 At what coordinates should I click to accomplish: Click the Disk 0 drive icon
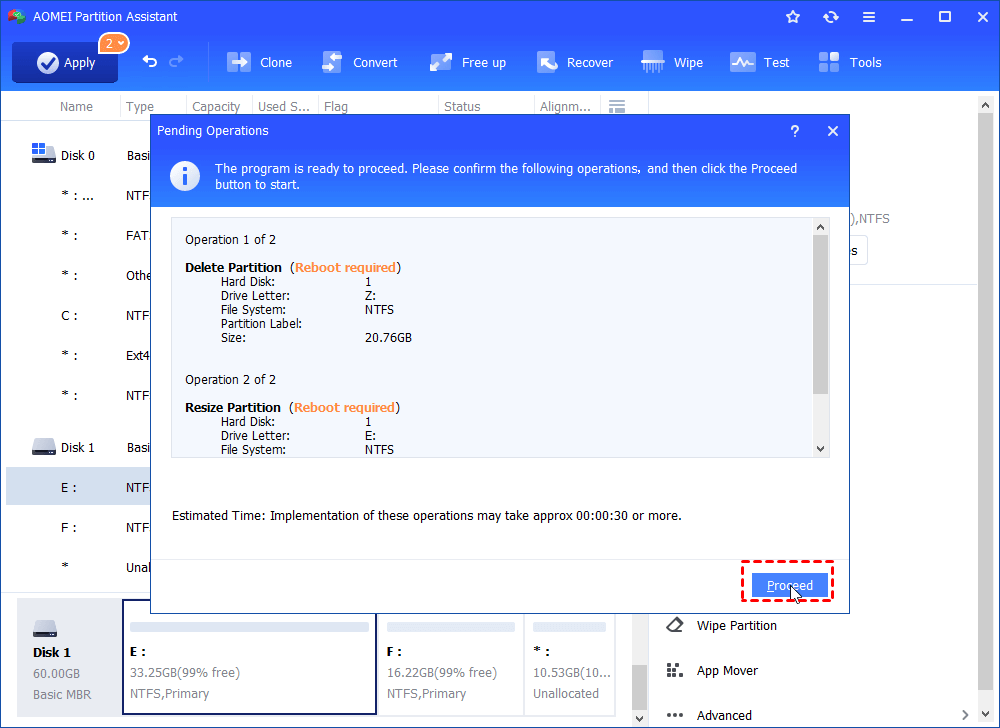point(43,154)
